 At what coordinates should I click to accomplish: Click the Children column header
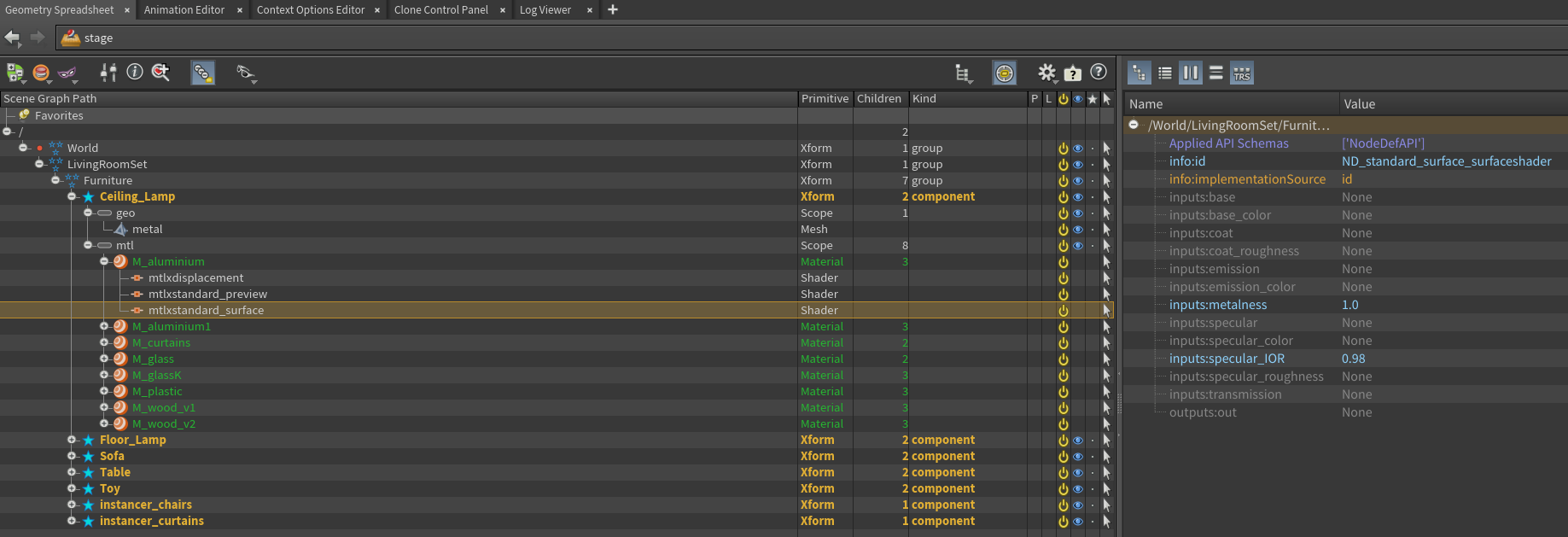880,99
